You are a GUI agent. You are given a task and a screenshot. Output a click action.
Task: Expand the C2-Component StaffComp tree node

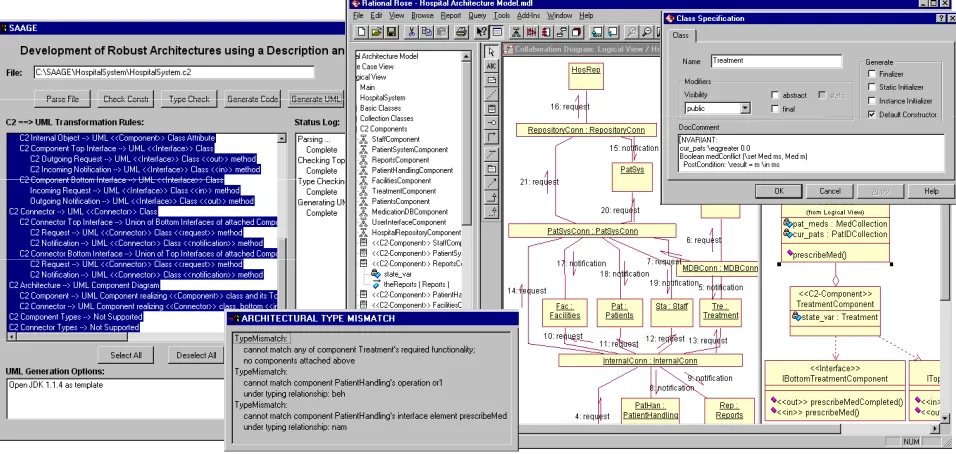click(x=364, y=243)
